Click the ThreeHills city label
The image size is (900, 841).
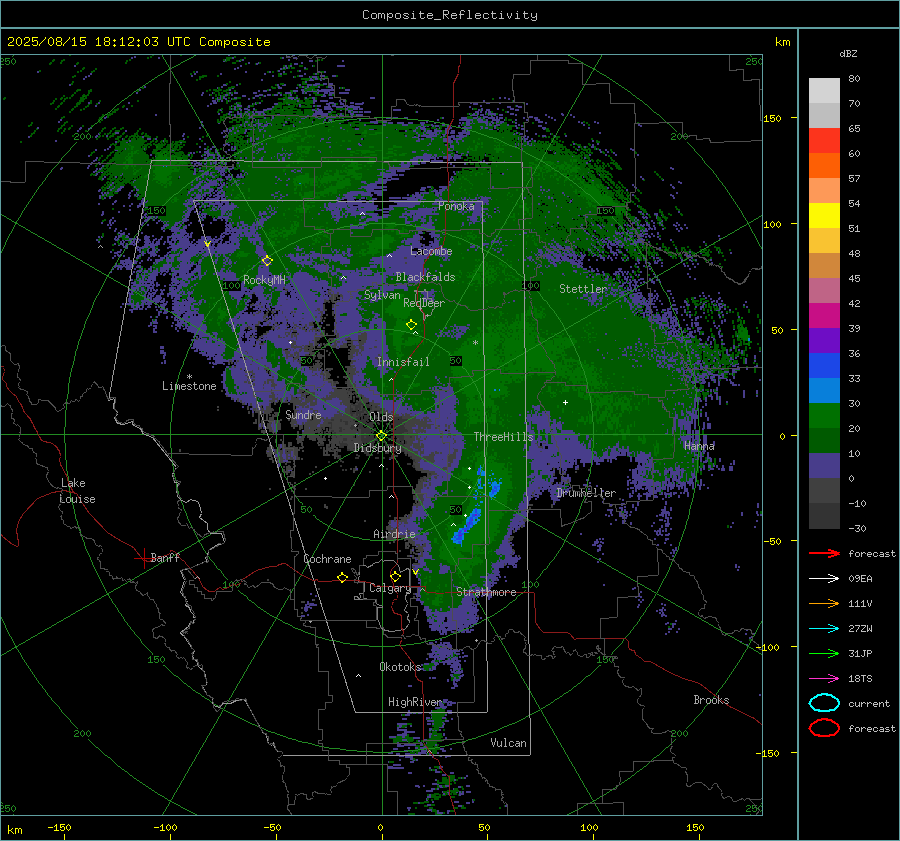pyautogui.click(x=503, y=437)
